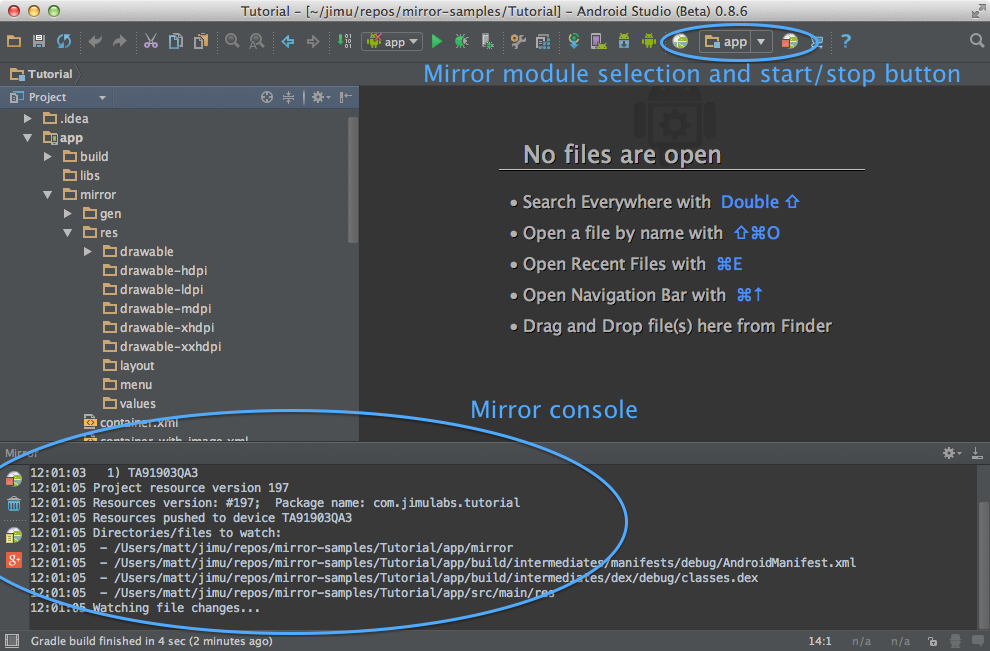
Task: Hide the Project panel with pin icon
Action: click(x=345, y=97)
